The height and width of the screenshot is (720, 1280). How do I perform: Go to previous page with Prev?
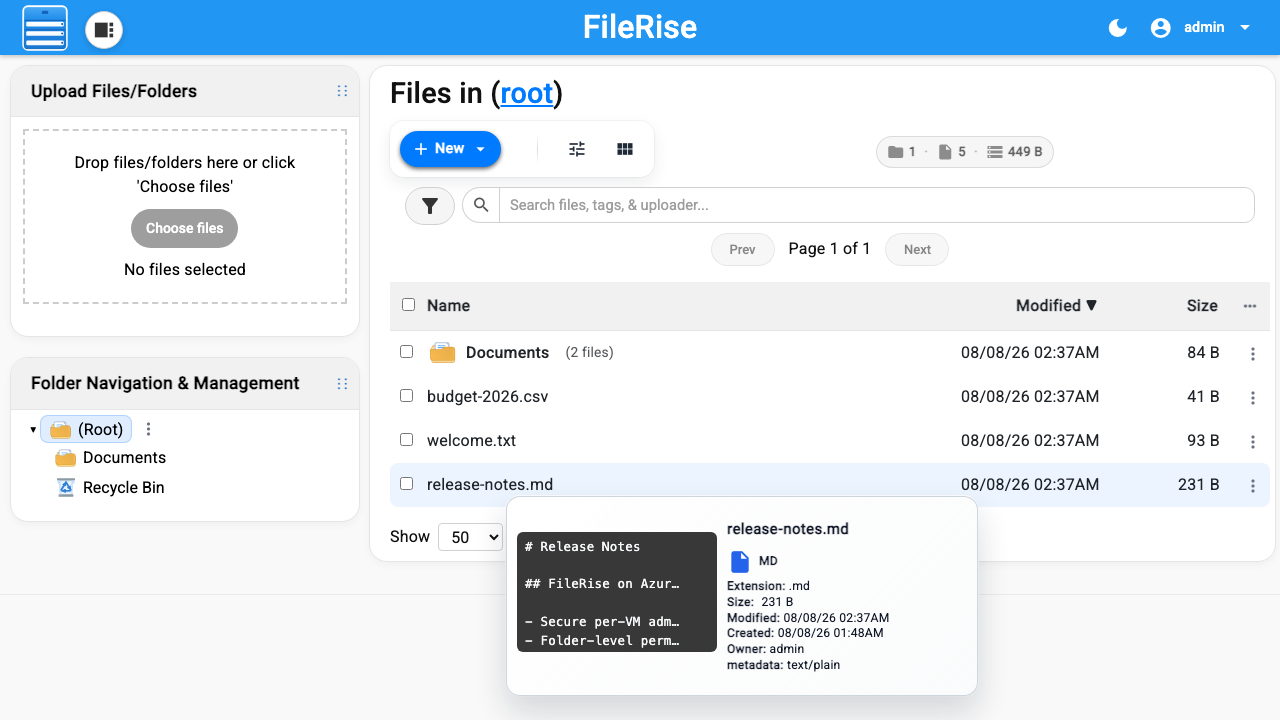743,249
